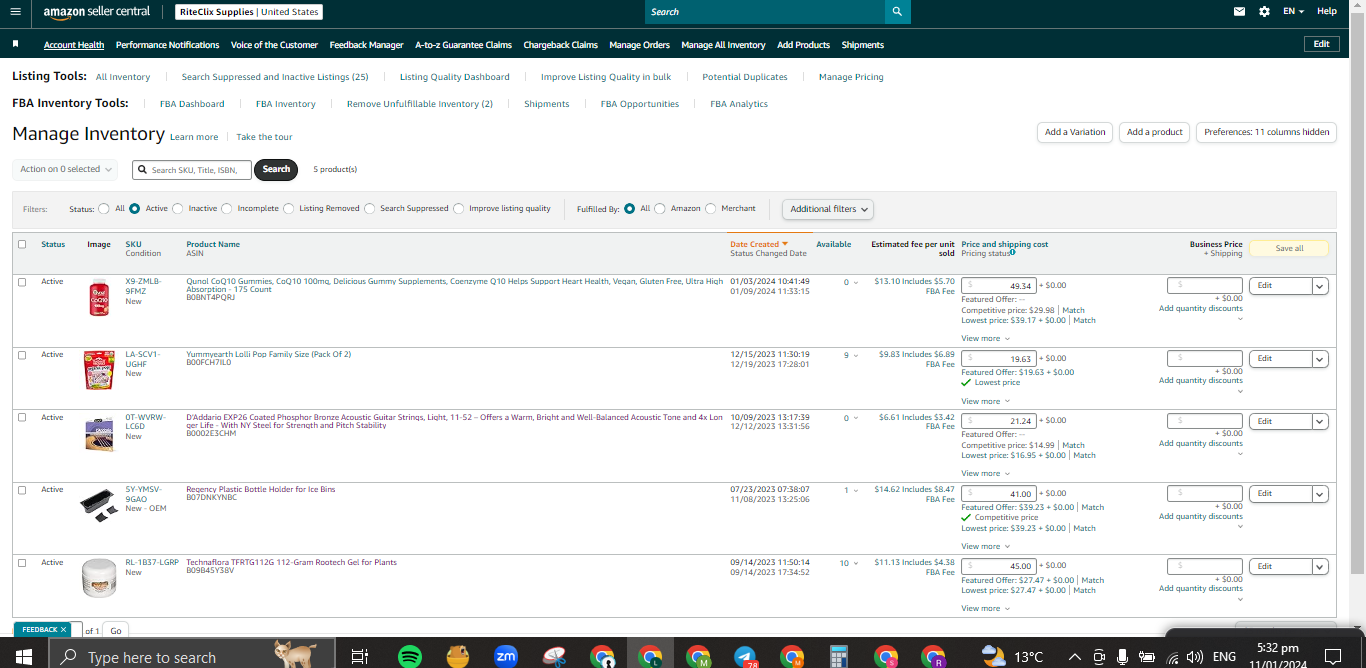1366x668 pixels.
Task: Open the EN language dropdown
Action: [1293, 12]
